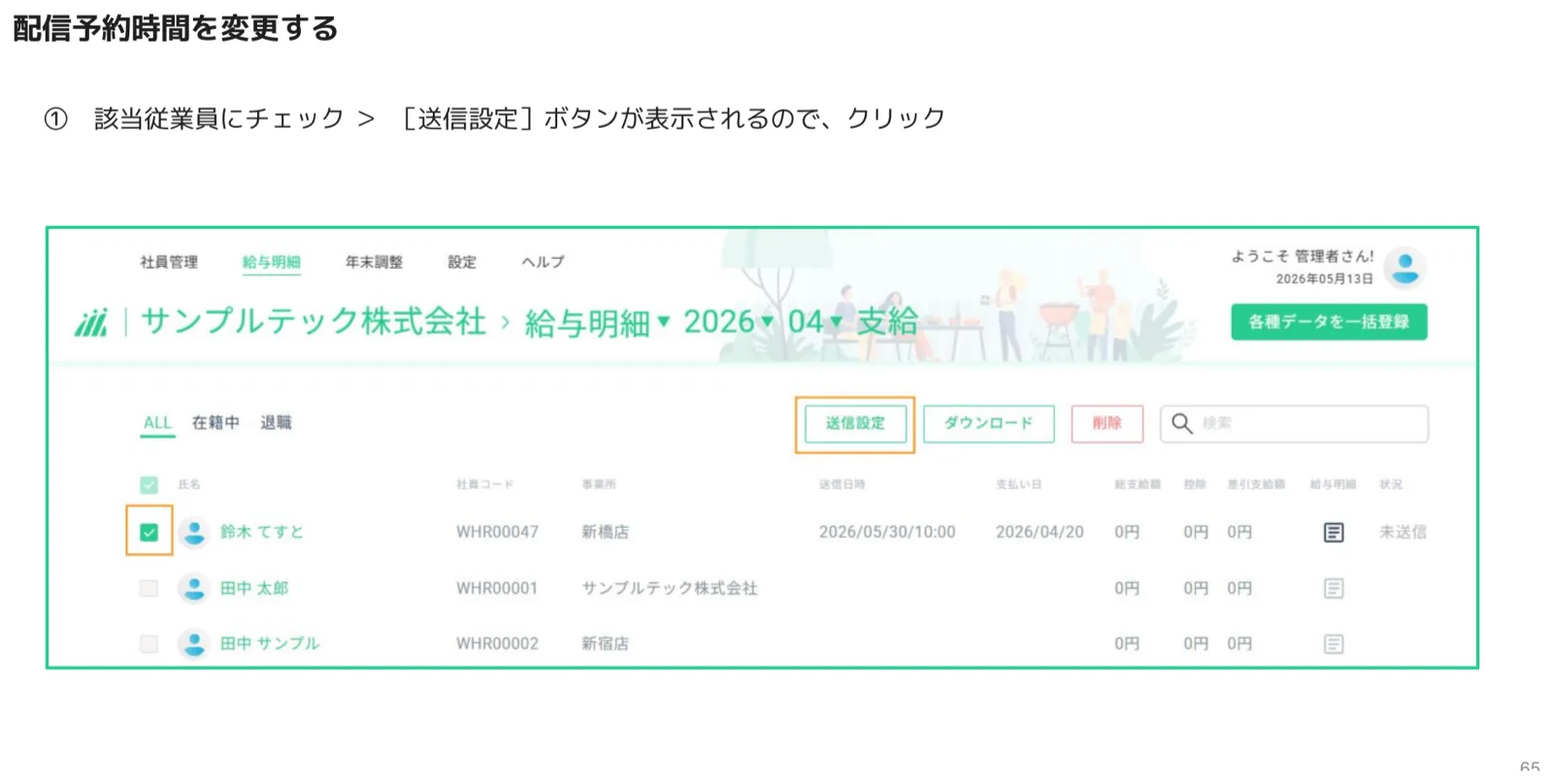Toggle the select-all header checkbox
Screen dimensions: 1553x784
point(149,484)
